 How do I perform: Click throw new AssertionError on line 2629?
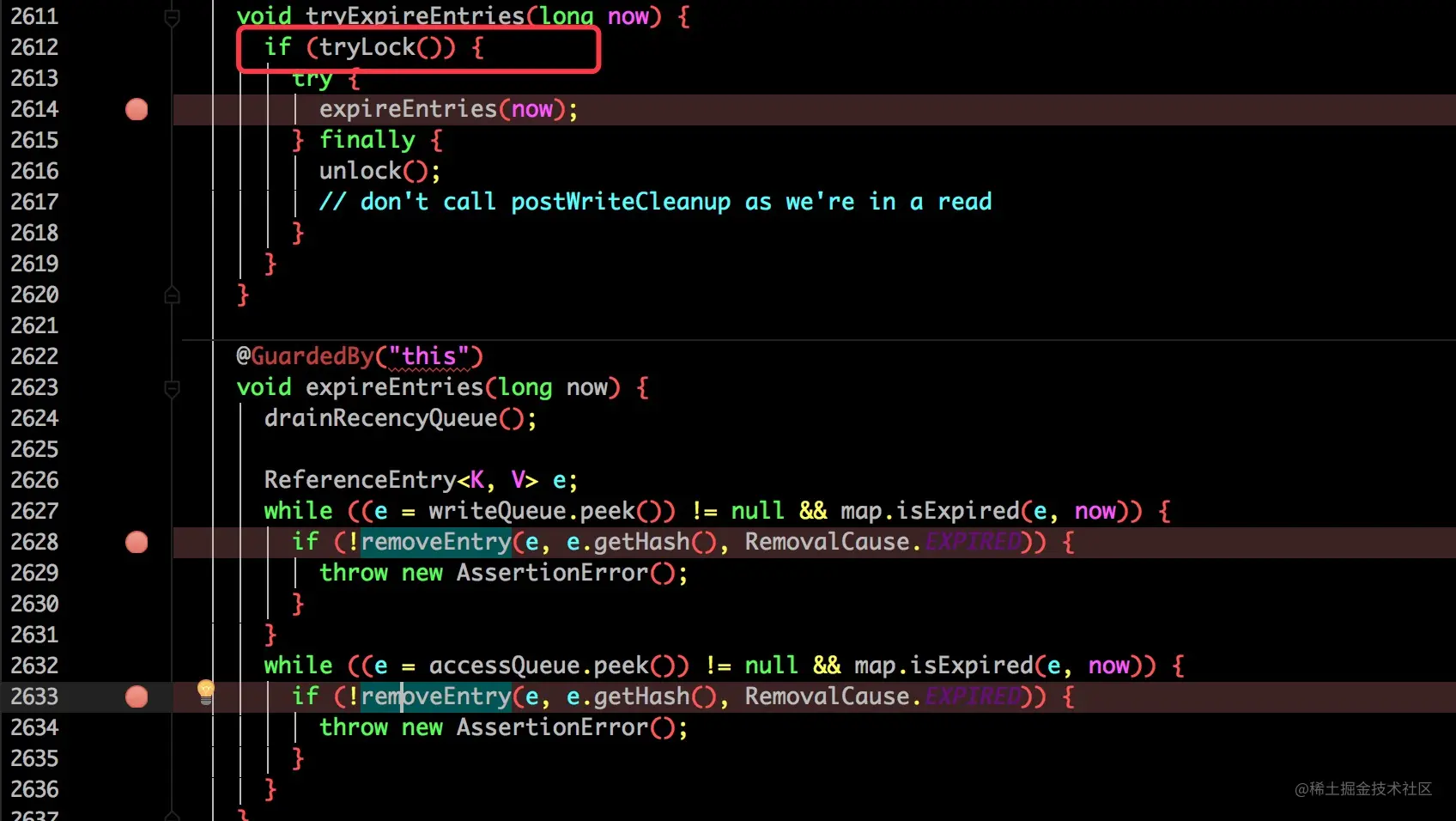coord(503,573)
